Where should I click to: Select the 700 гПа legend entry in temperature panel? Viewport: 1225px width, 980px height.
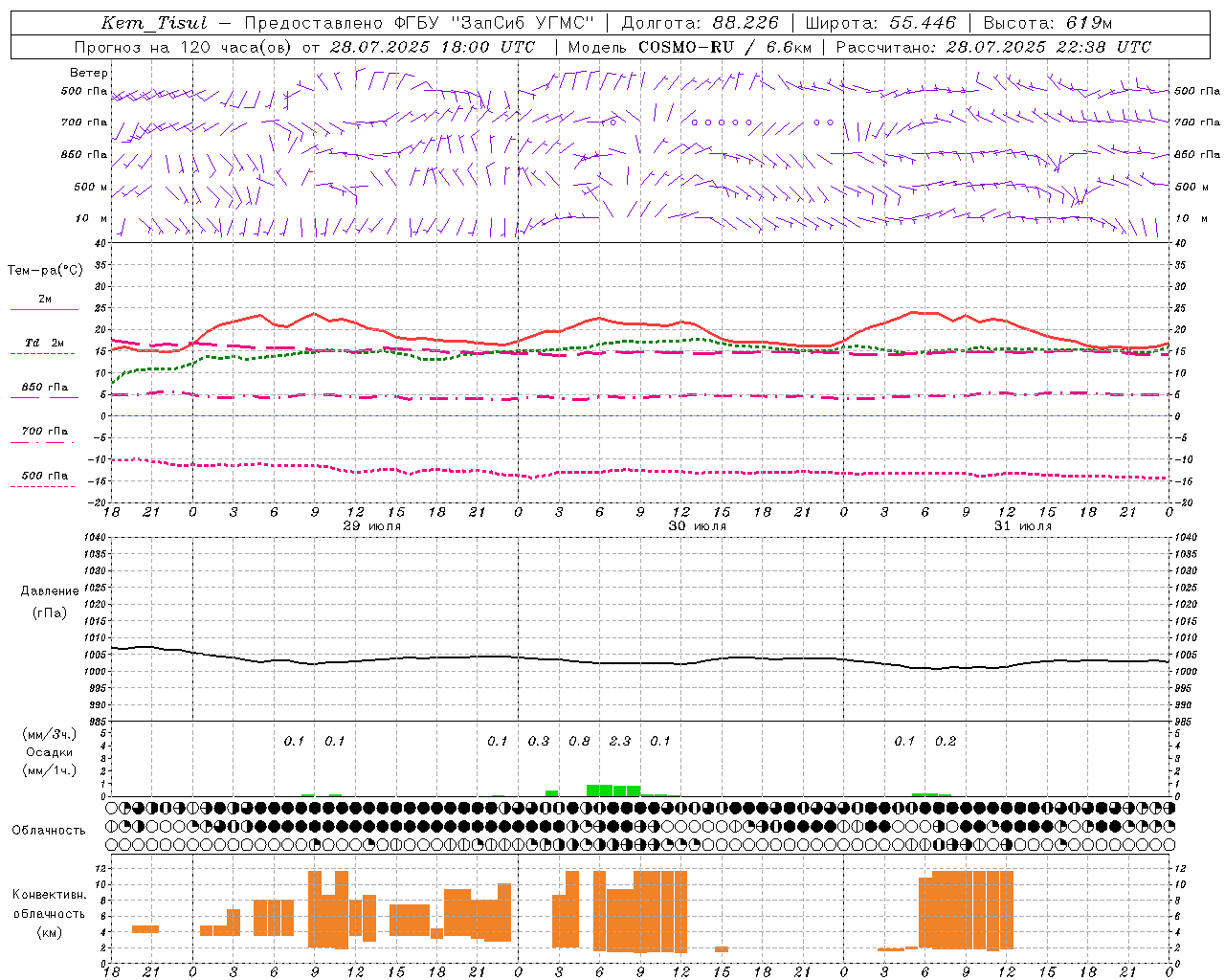(x=44, y=432)
